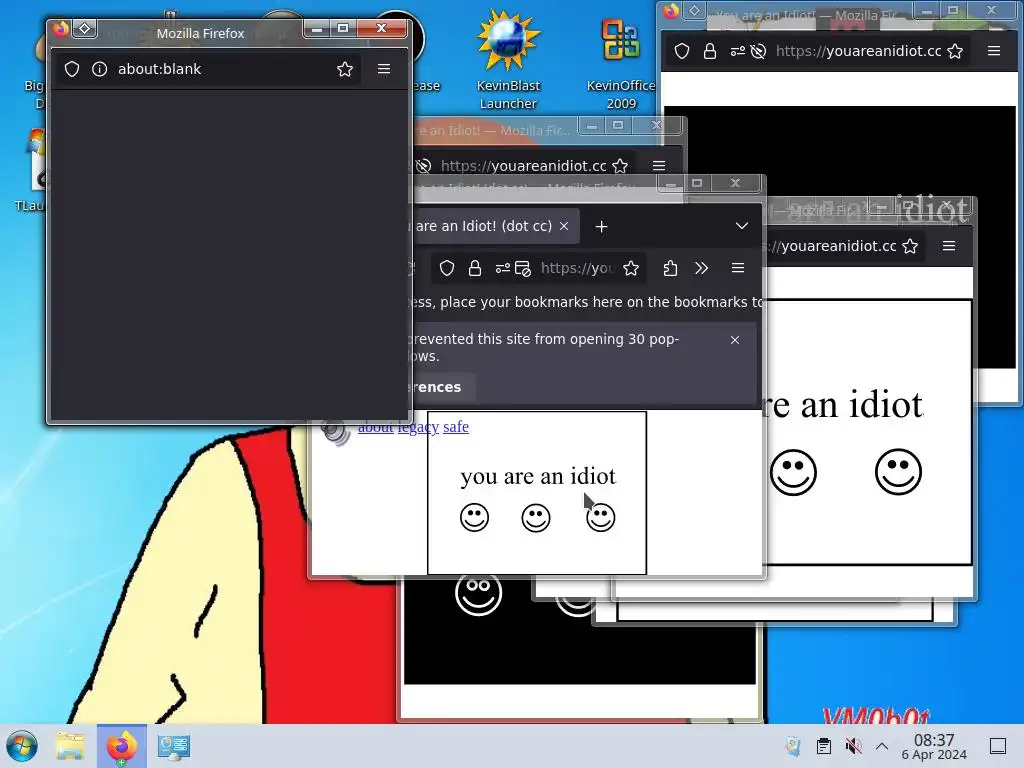Open permissions icon in top-right youareanidiot window
This screenshot has height=768, width=1024.
[737, 51]
